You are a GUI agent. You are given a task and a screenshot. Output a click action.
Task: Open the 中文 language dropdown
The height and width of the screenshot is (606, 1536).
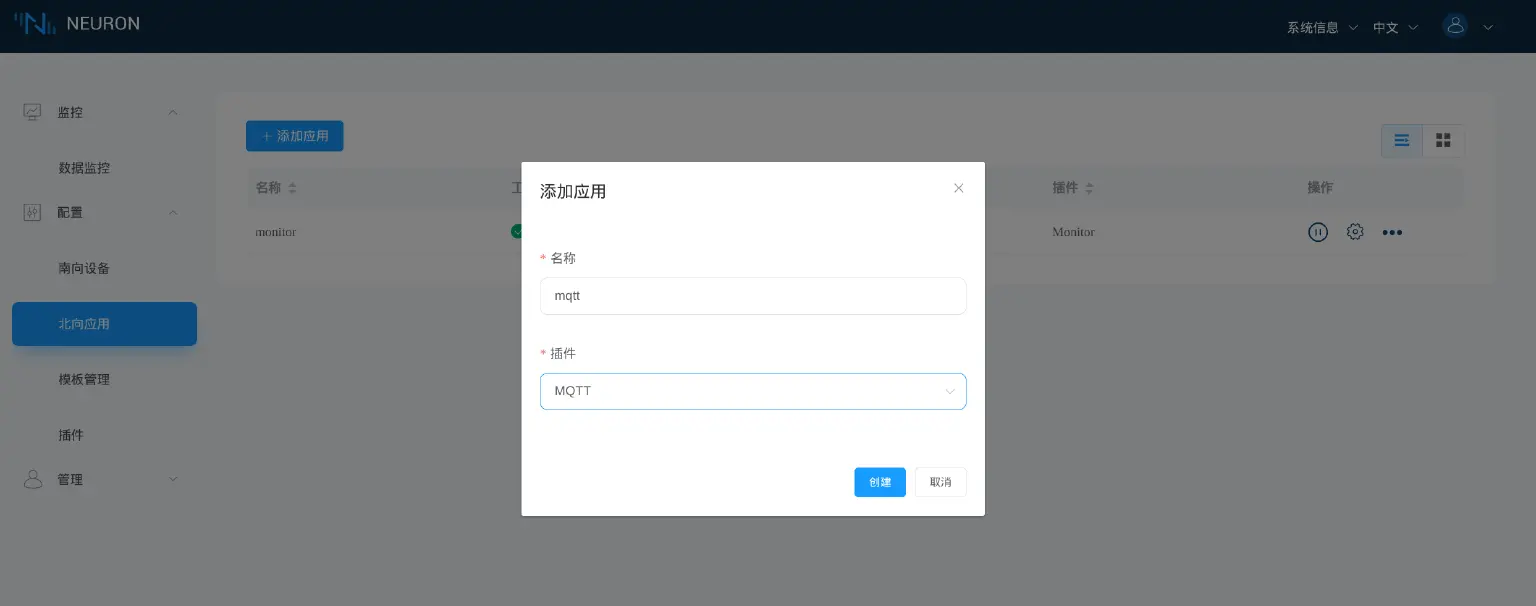[x=1393, y=28]
